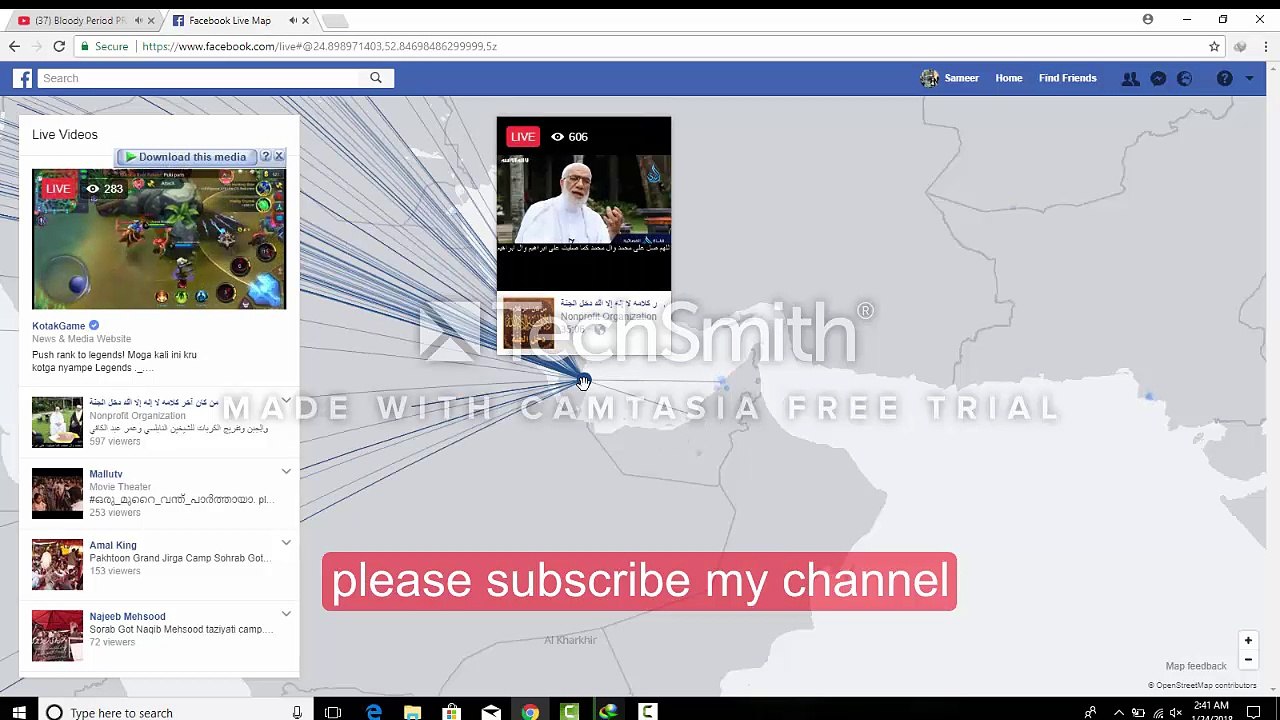Open the Mail app on taskbar
This screenshot has width=1280, height=720.
[490, 712]
